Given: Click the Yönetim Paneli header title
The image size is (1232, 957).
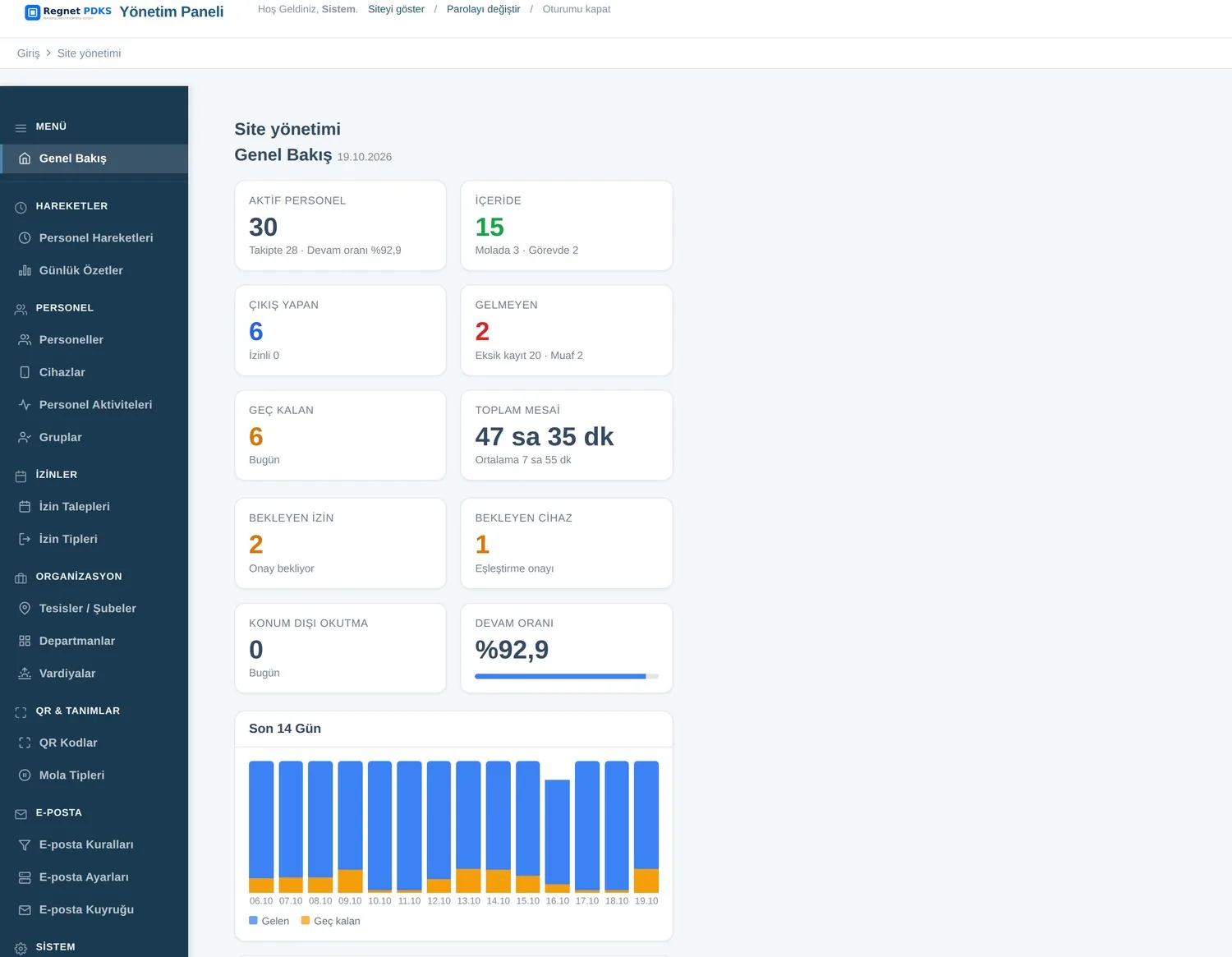Looking at the screenshot, I should (x=172, y=12).
